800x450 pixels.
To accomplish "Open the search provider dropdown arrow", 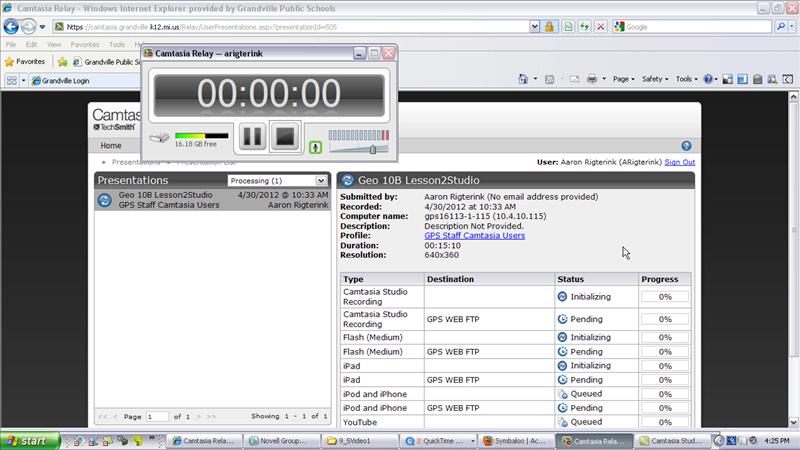I will pyautogui.click(x=792, y=27).
